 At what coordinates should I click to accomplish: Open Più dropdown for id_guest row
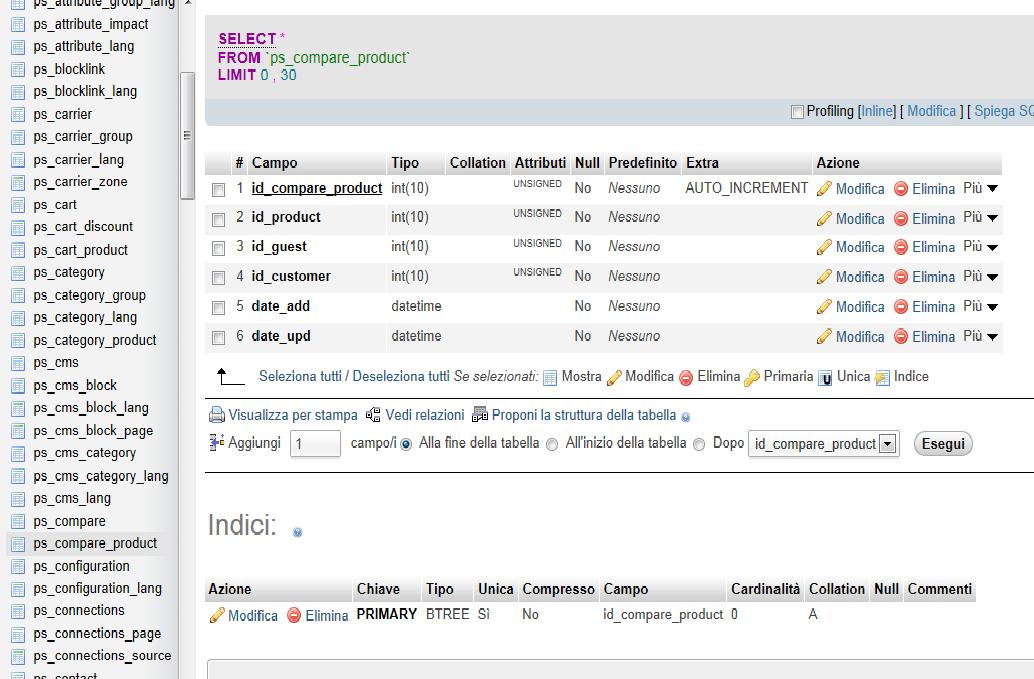[981, 247]
